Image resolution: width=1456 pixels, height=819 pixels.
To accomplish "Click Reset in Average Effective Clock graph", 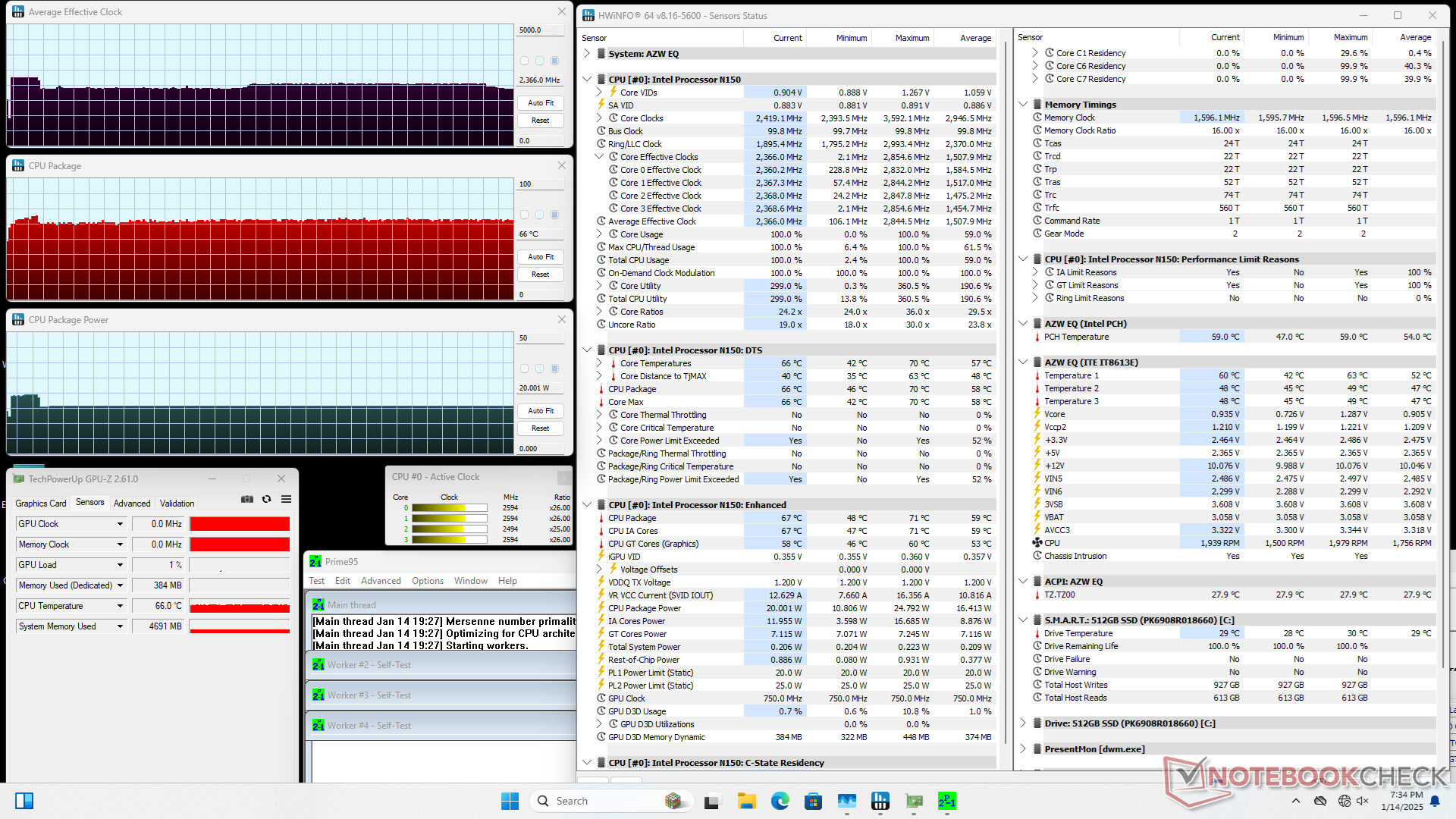I will click(541, 121).
